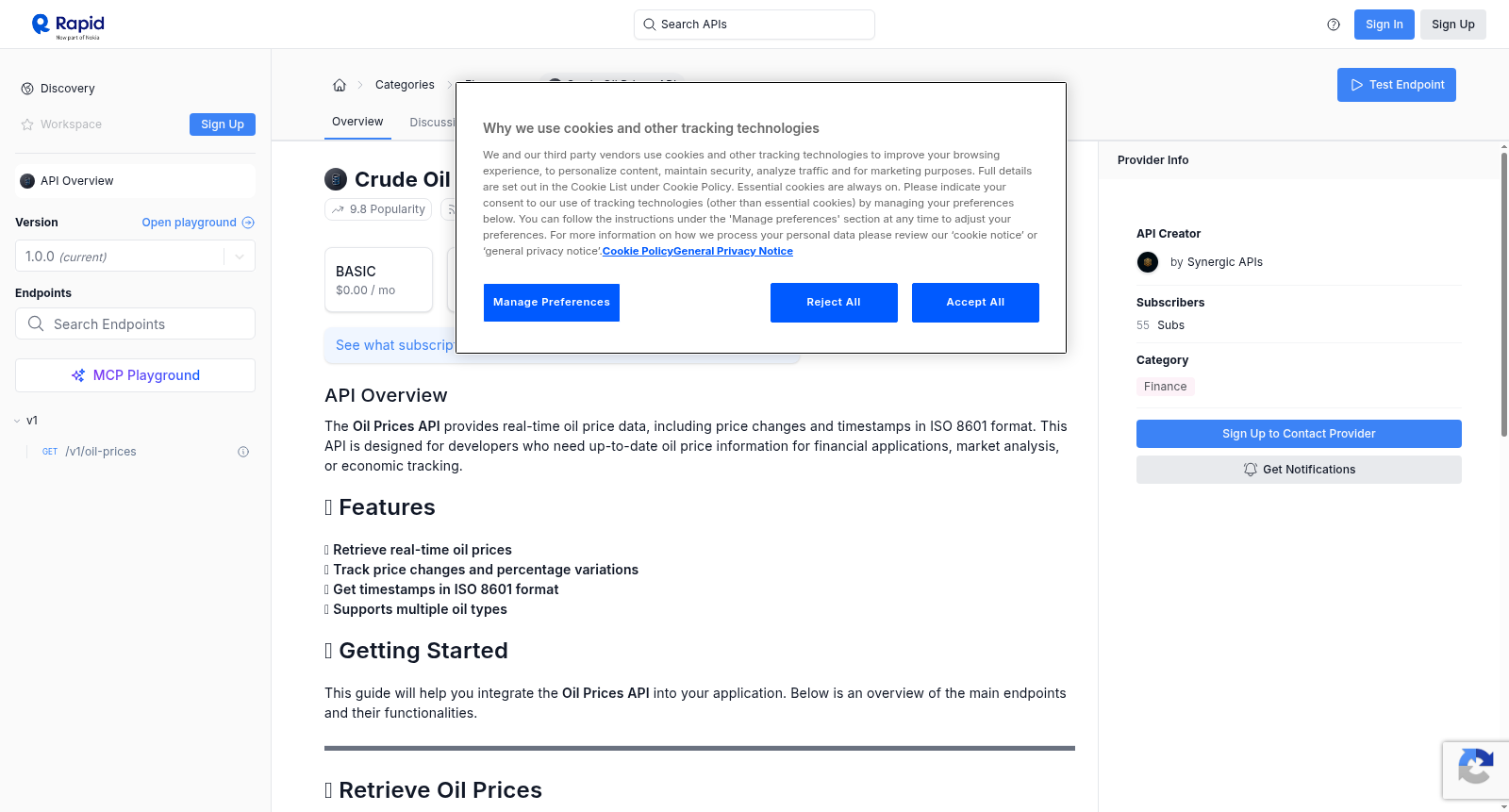Open the Cookie Policy link
Screen dimensions: 1509x812
coord(638,251)
